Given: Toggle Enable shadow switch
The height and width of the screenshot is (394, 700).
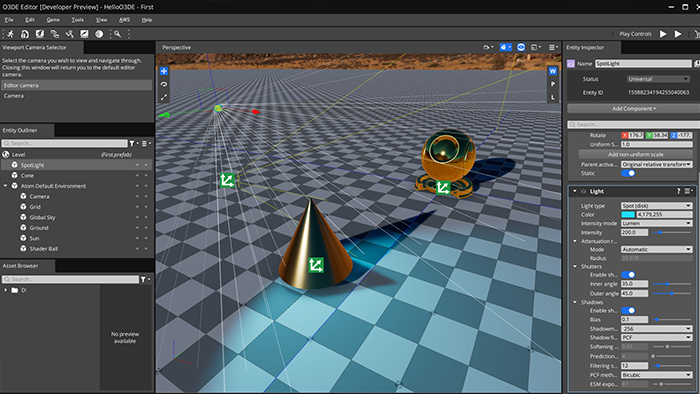Looking at the screenshot, I should [628, 310].
